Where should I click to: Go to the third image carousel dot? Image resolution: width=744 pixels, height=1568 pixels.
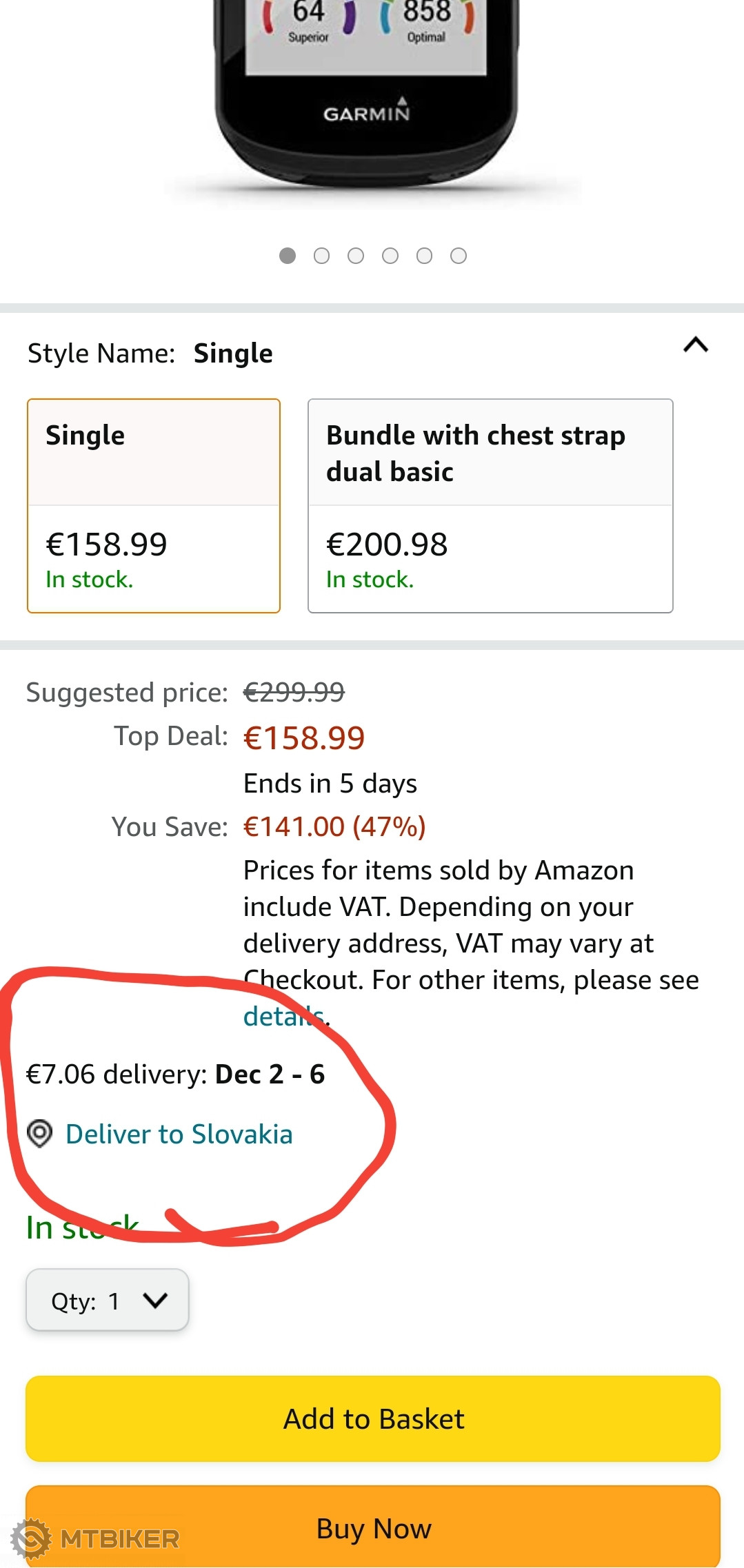[356, 256]
